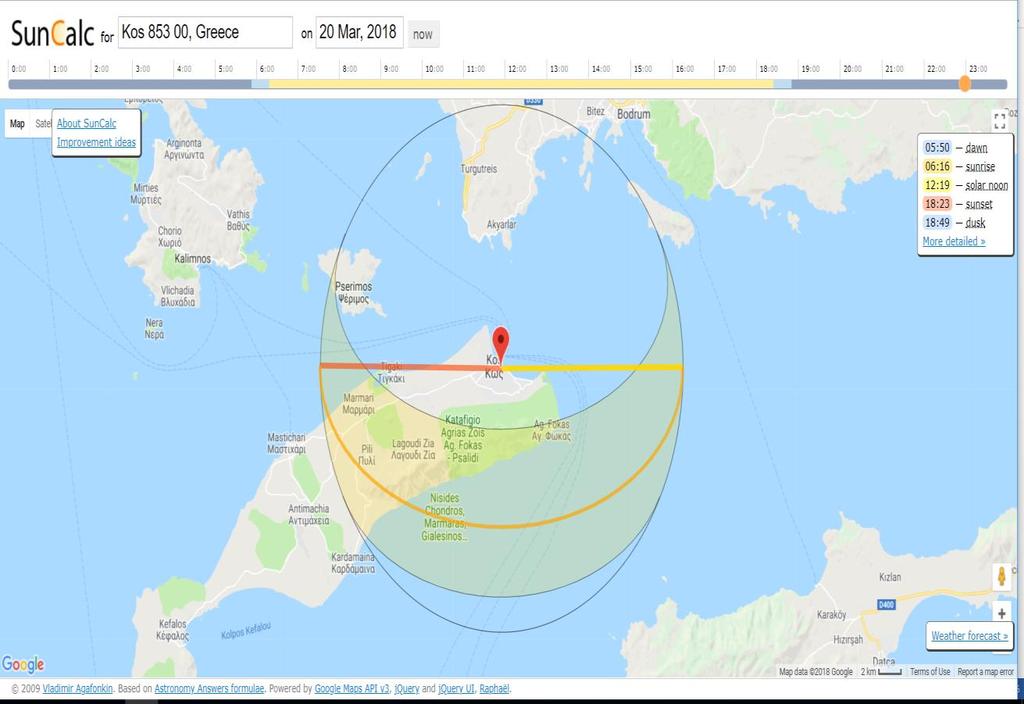Zoom in with the plus button
The height and width of the screenshot is (704, 1024).
tap(1001, 613)
